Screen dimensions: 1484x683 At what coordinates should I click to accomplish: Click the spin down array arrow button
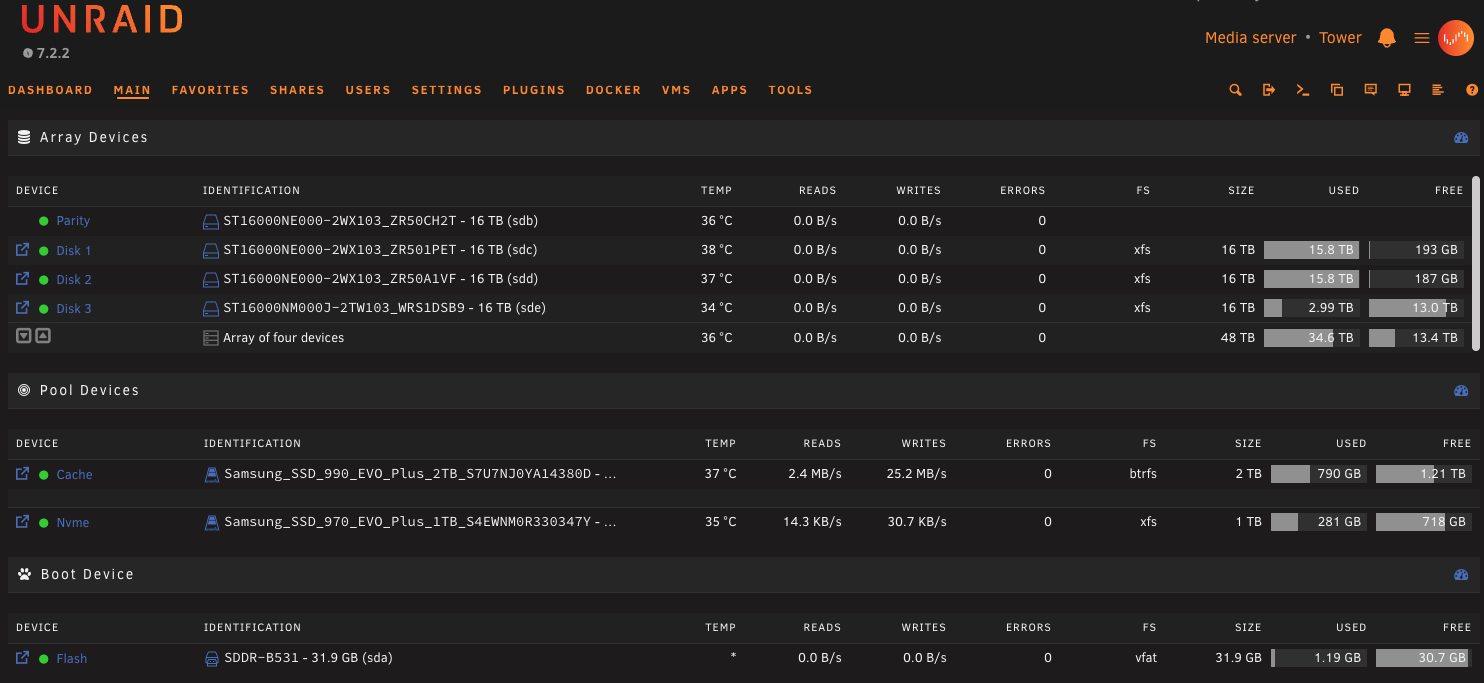coord(24,336)
